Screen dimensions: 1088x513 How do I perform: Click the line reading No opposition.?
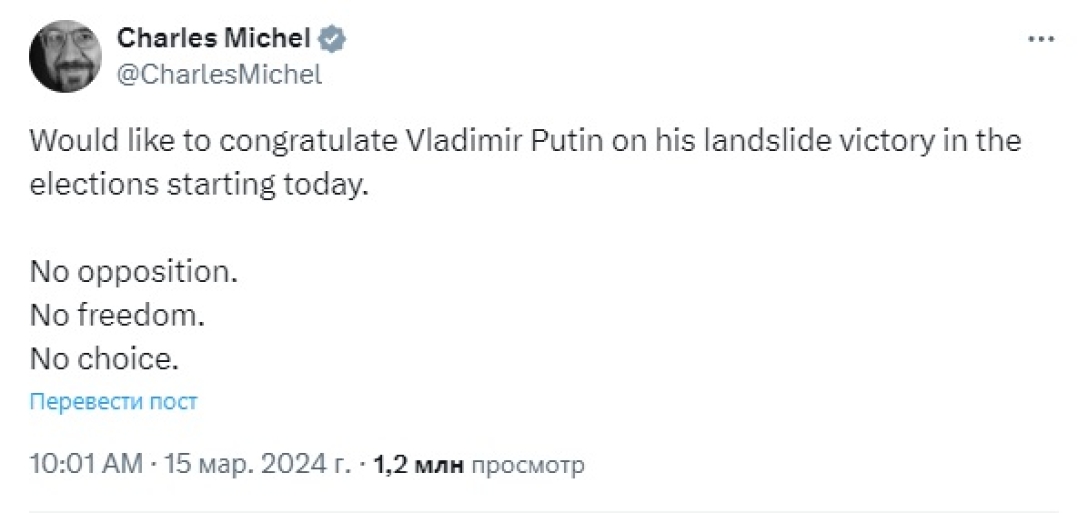134,272
